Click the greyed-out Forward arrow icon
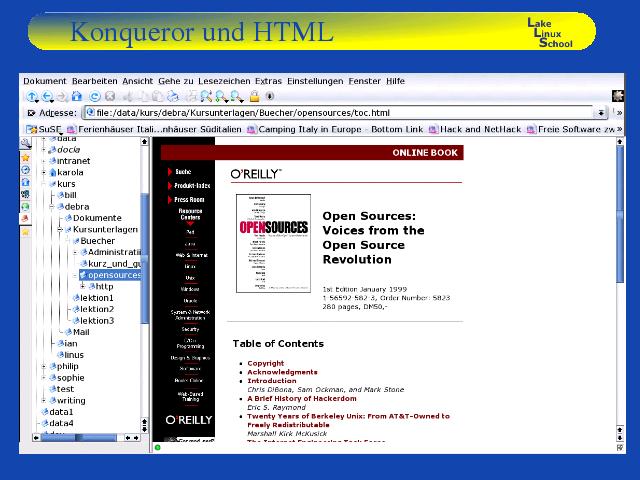640x480 pixels. tap(62, 97)
